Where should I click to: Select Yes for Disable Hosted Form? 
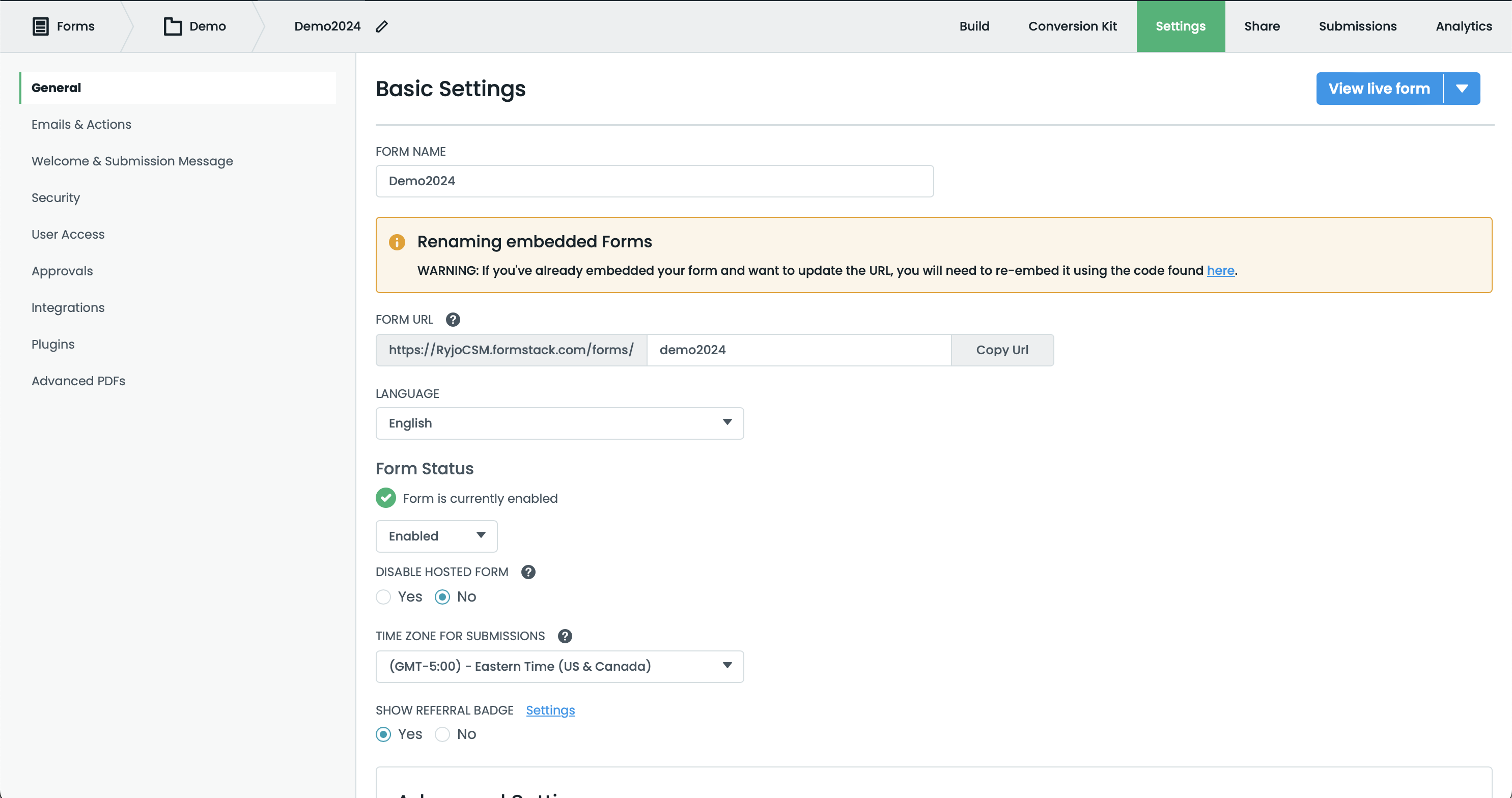pos(383,597)
